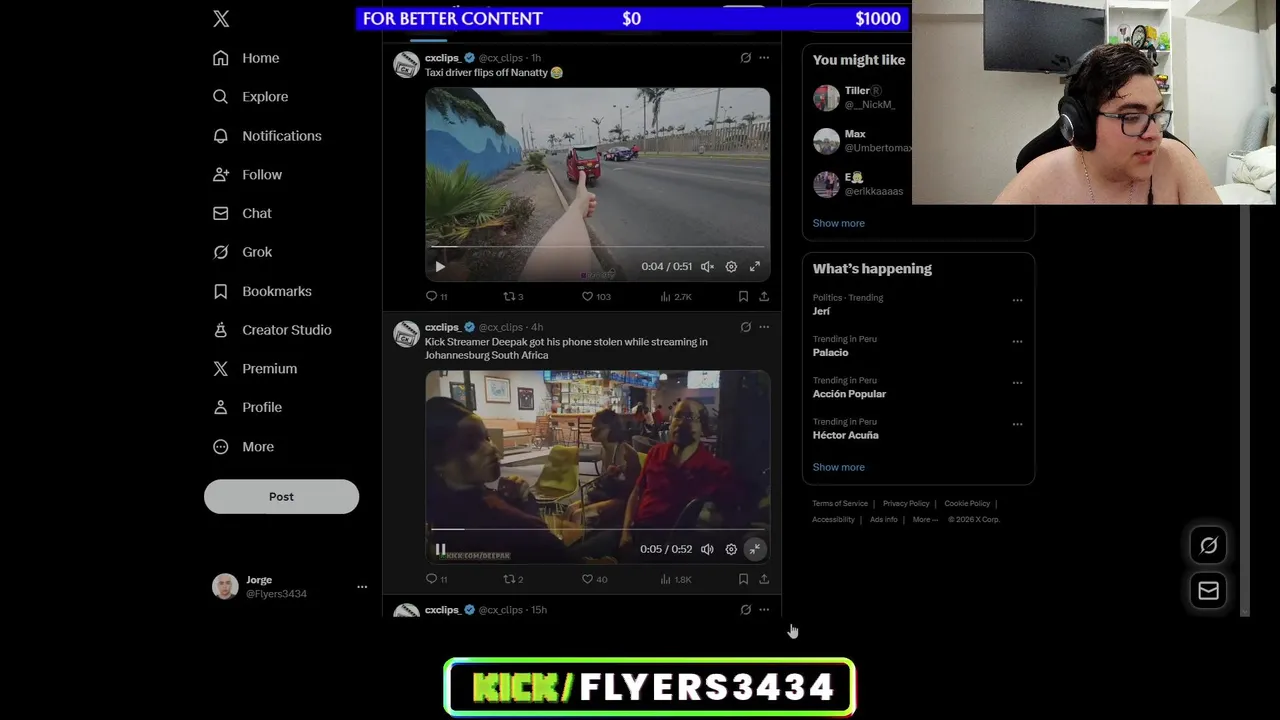Mute the Deepak video

707,549
